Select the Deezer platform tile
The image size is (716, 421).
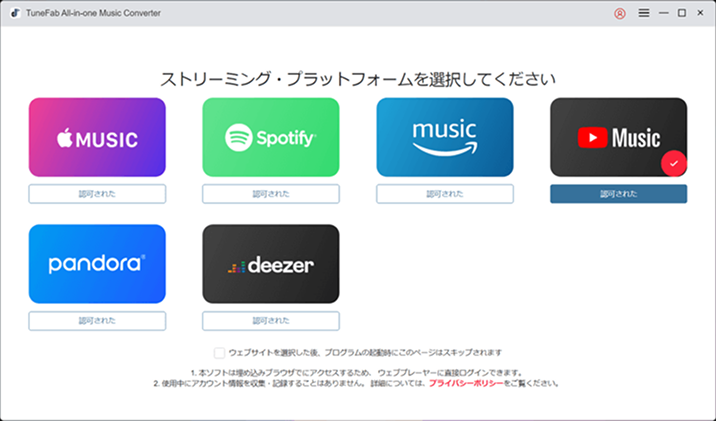271,264
